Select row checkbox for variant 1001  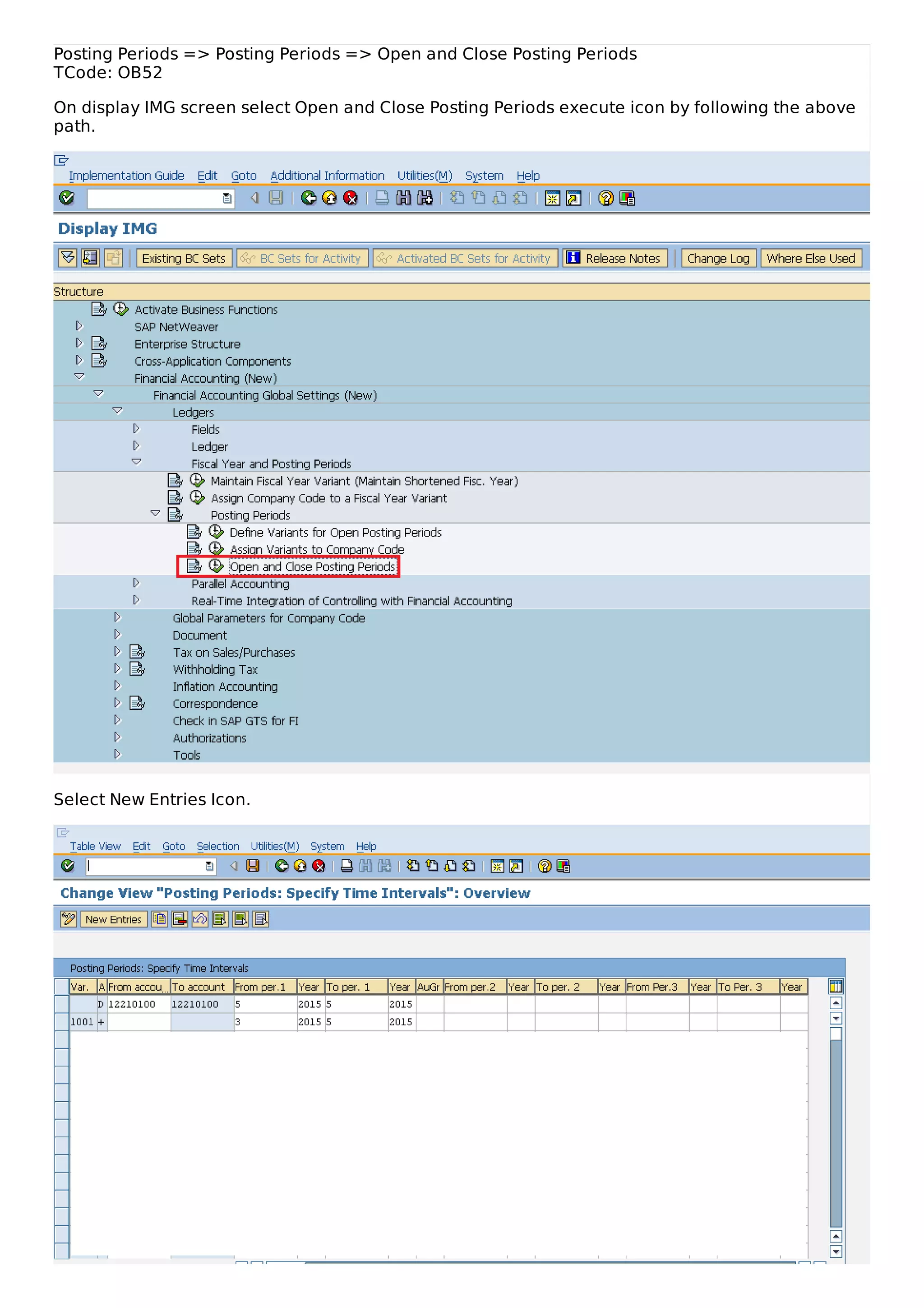click(61, 1021)
